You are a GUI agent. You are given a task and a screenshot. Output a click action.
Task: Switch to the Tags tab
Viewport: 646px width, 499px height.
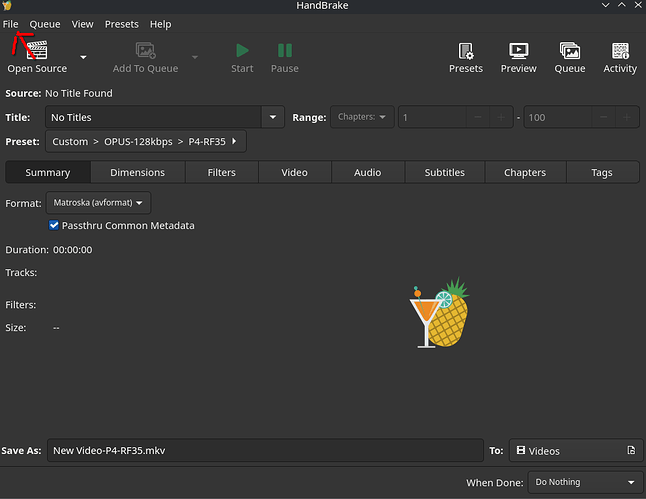pos(602,172)
